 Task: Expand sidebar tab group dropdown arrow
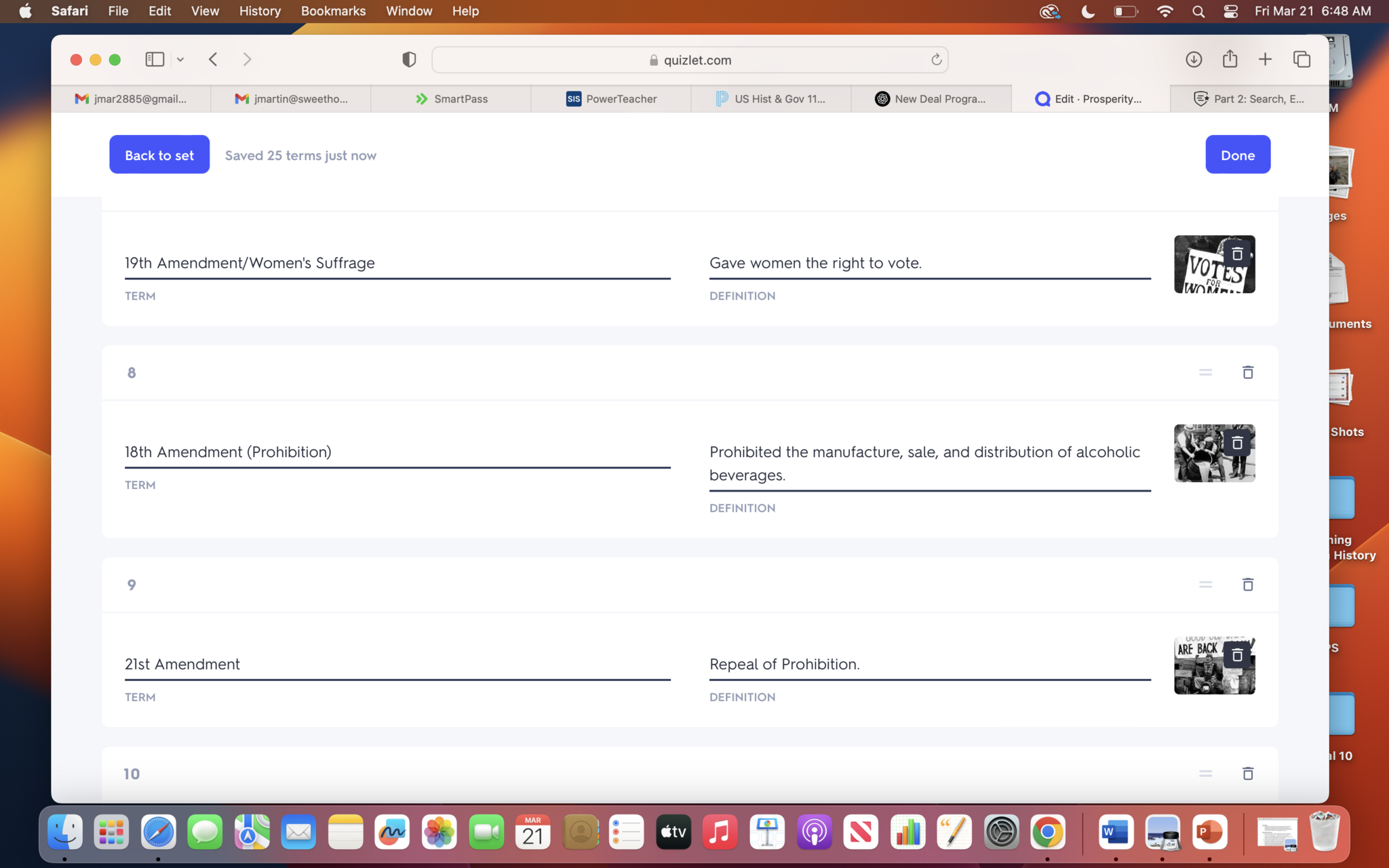pyautogui.click(x=180, y=60)
